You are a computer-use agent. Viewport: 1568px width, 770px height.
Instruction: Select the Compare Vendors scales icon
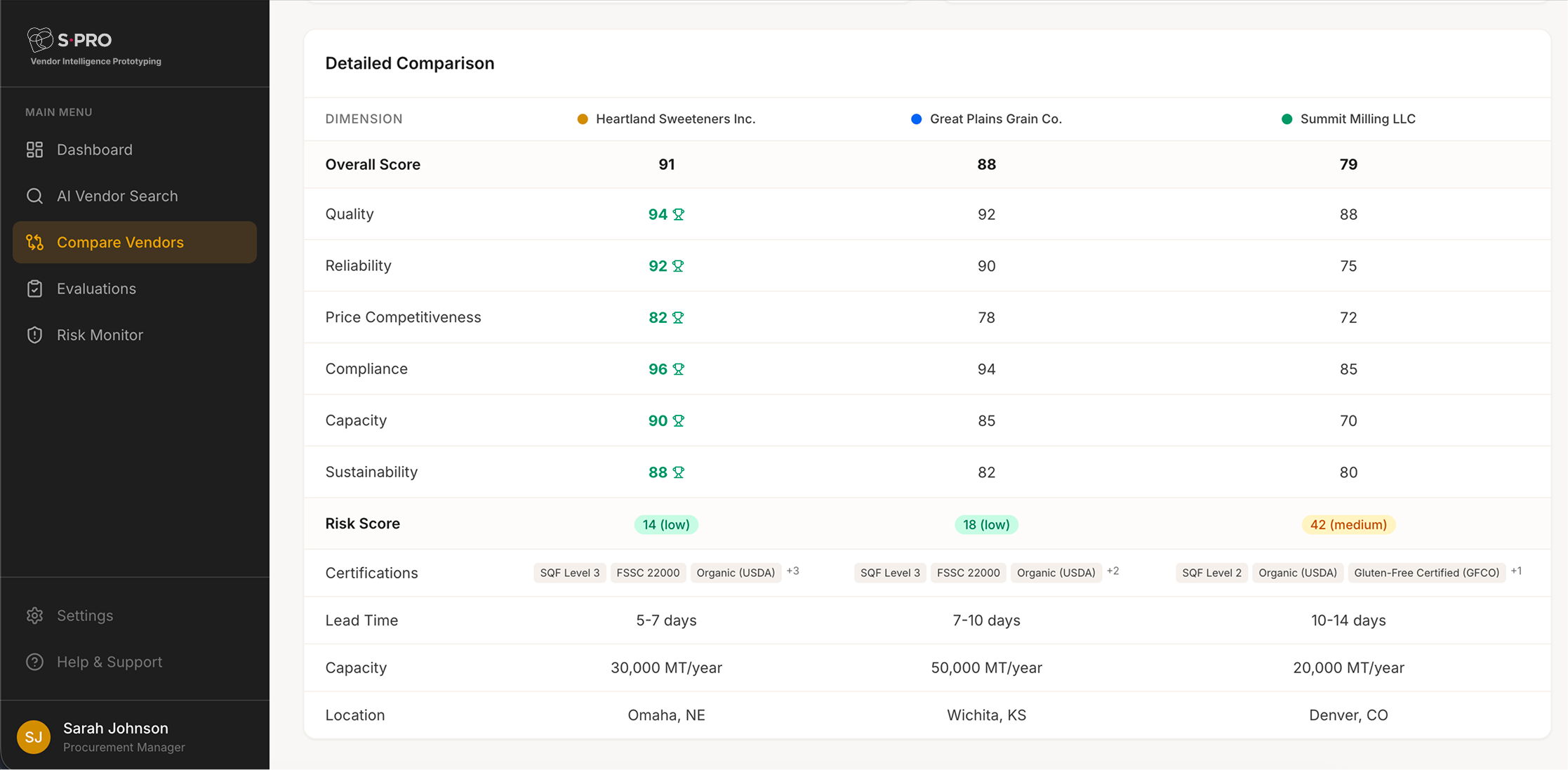[x=35, y=242]
